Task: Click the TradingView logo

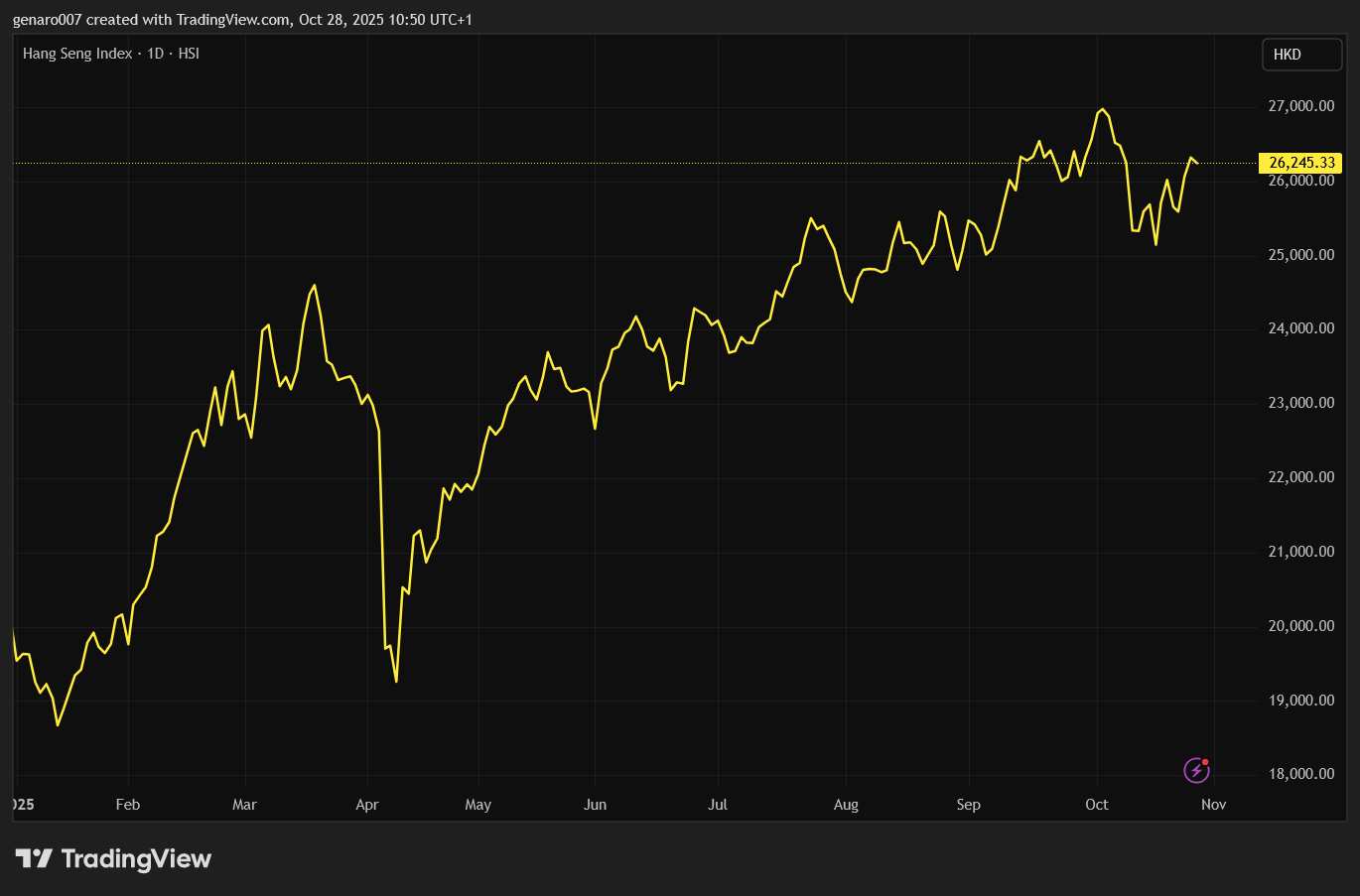Action: 113,858
